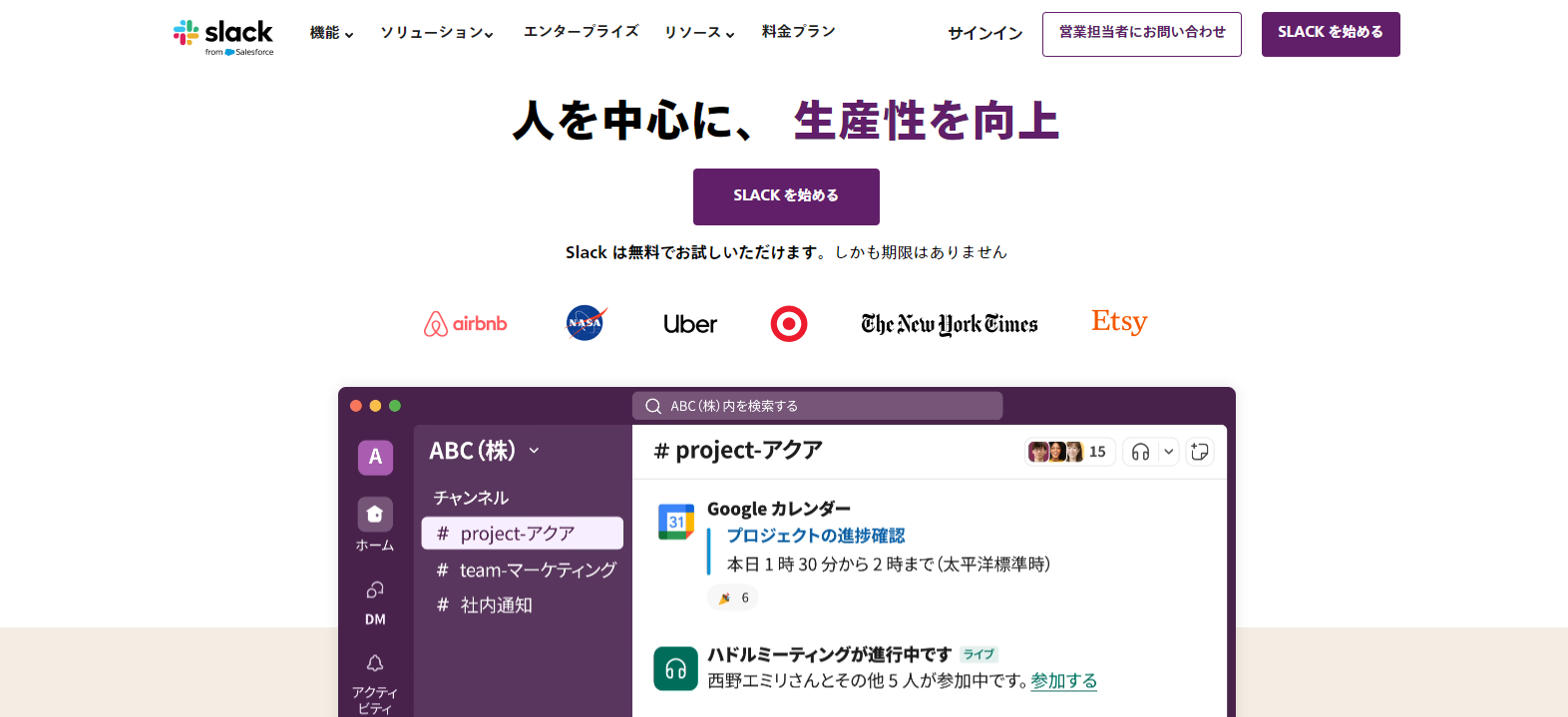Click the Google Calendar app icon
1568x717 pixels.
(x=676, y=522)
